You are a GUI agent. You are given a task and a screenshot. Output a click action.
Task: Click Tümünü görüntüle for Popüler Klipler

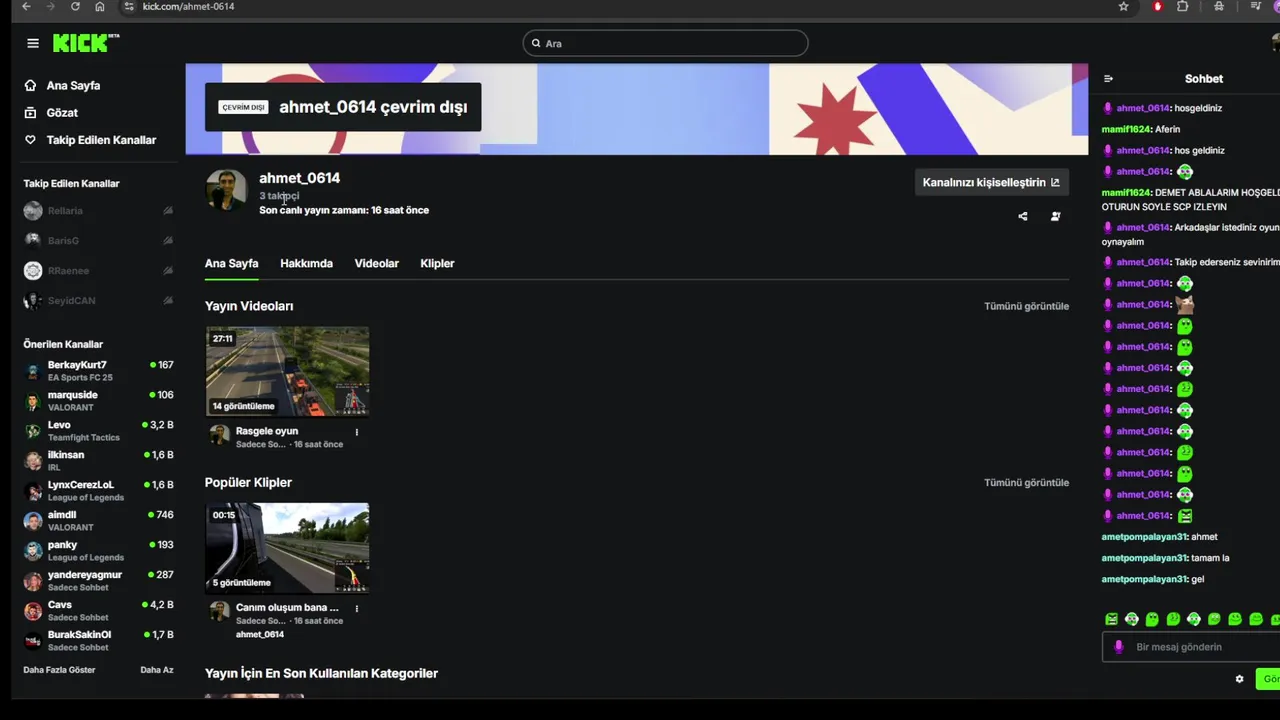1026,482
